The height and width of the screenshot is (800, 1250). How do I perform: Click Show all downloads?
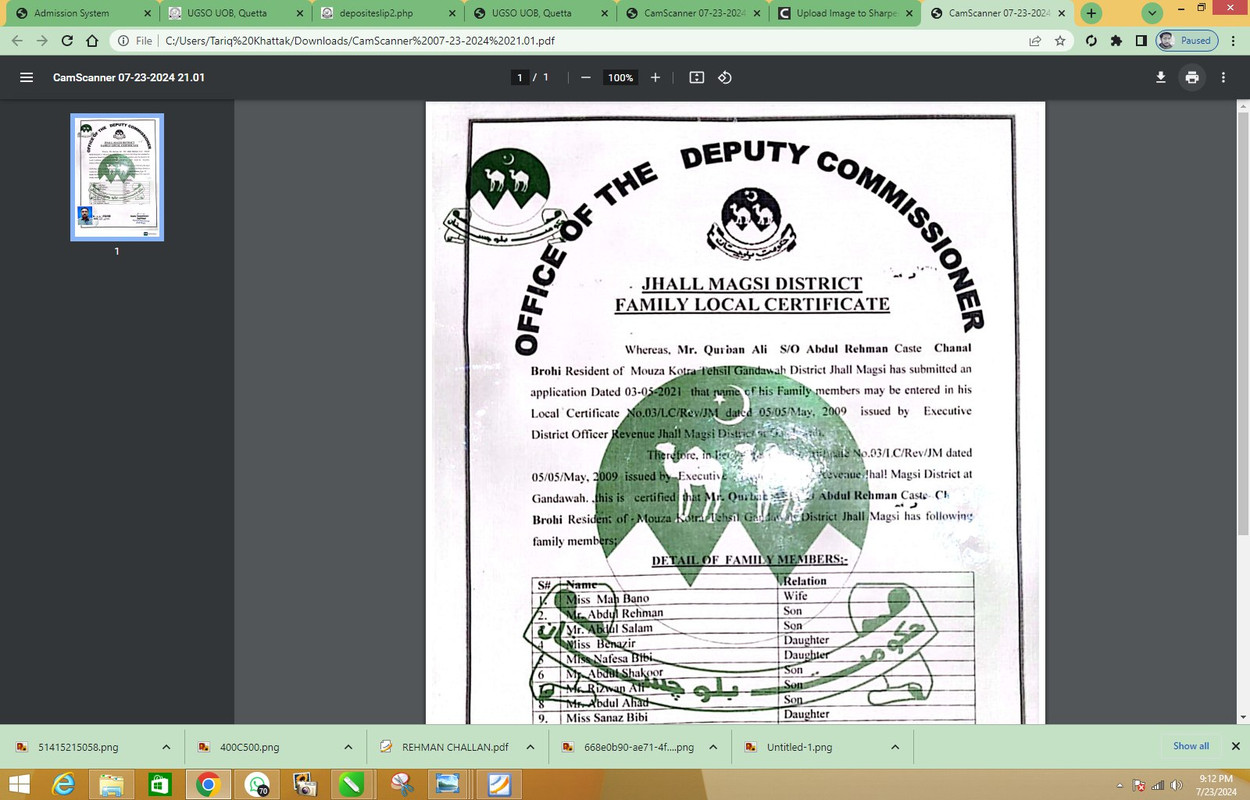pyautogui.click(x=1191, y=746)
